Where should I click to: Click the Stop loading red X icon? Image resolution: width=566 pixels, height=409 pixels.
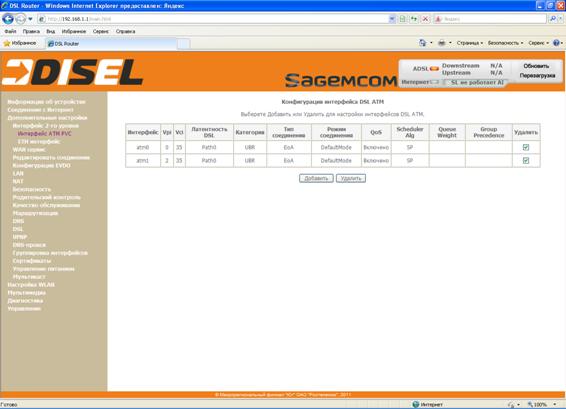pos(426,19)
